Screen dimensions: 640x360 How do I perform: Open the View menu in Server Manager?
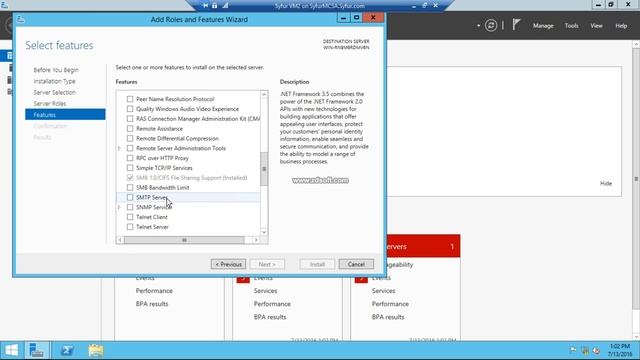pyautogui.click(x=596, y=26)
